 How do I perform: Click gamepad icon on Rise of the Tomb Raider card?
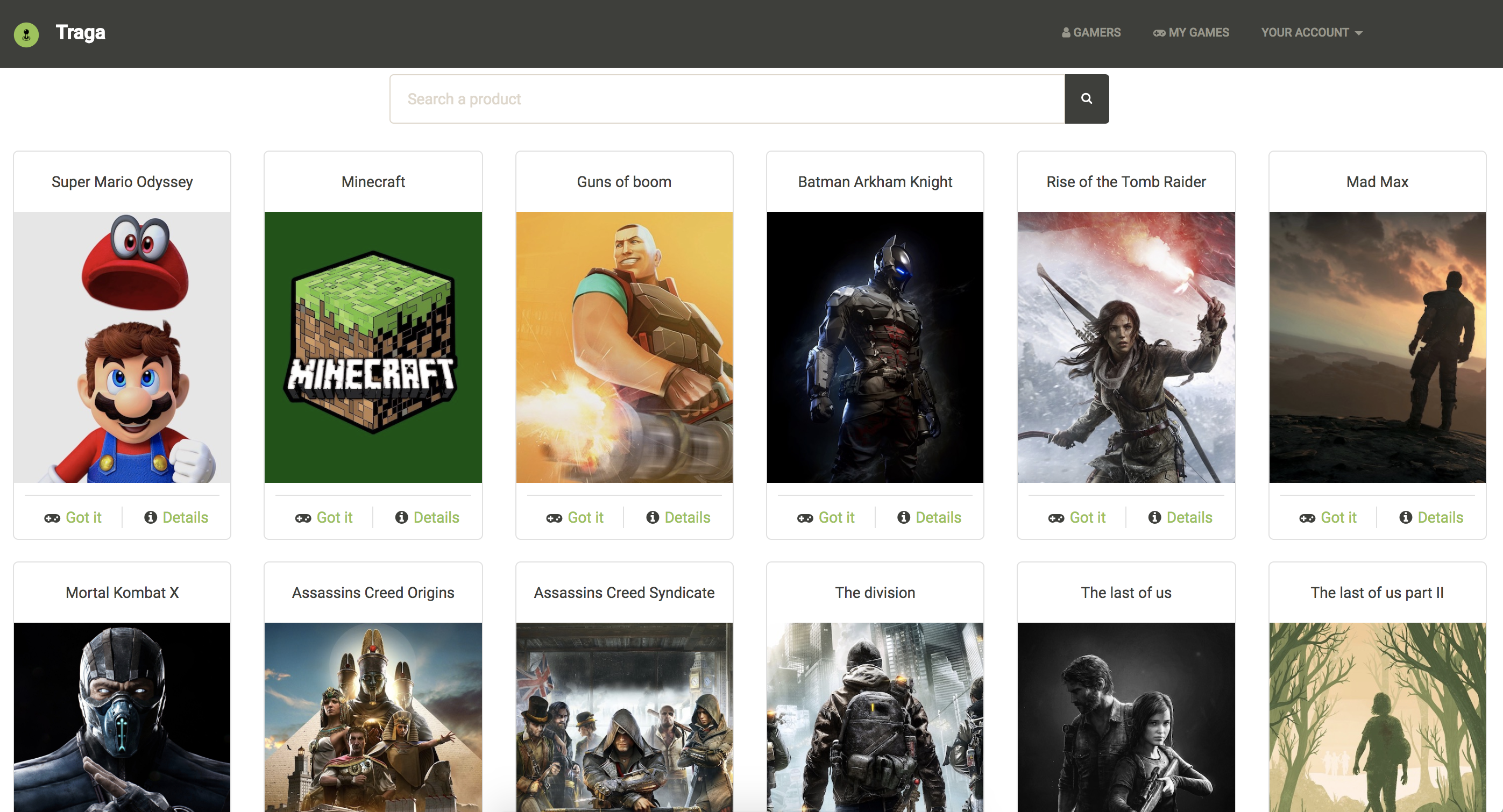click(1055, 518)
